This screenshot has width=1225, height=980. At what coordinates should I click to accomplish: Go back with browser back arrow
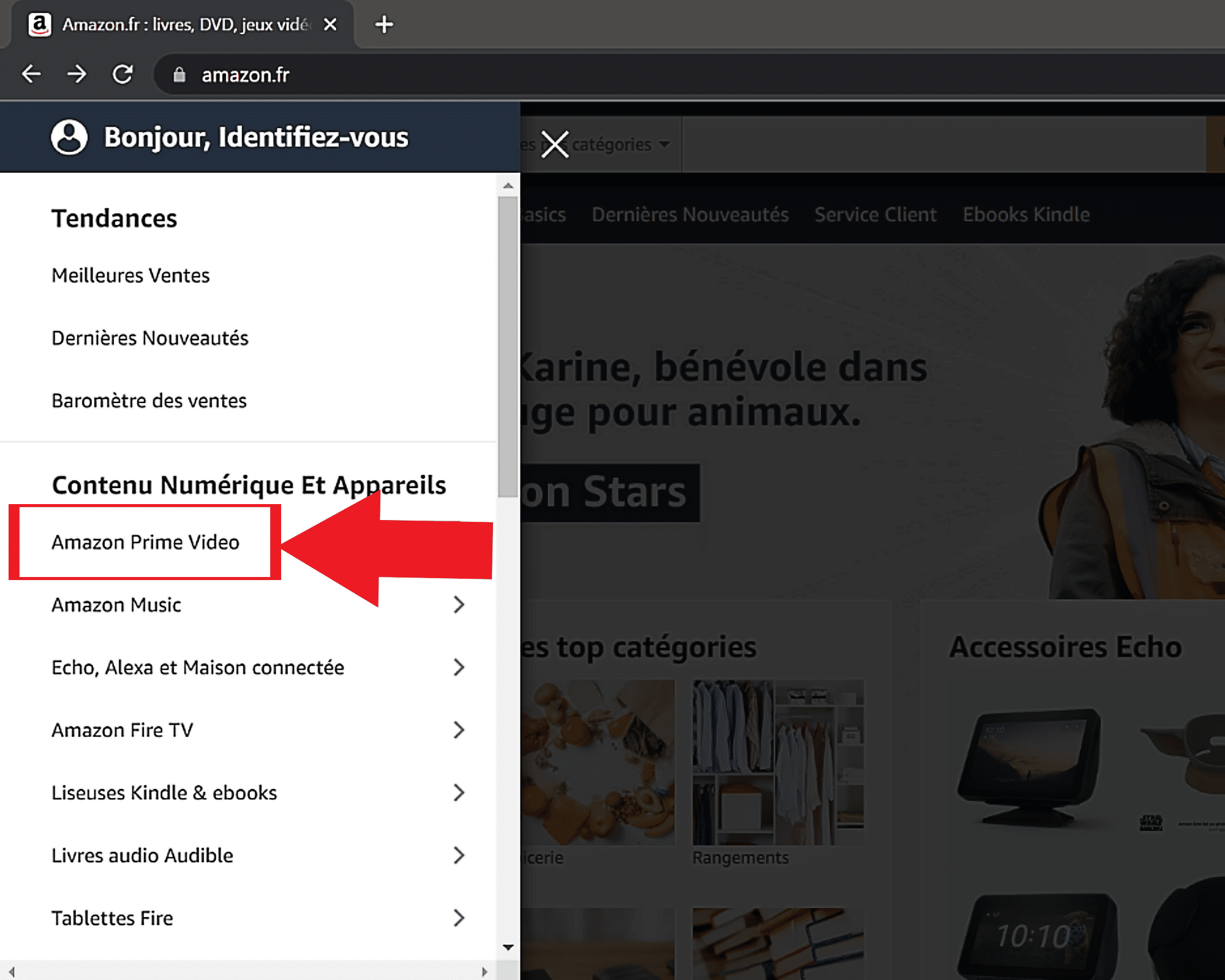[31, 74]
